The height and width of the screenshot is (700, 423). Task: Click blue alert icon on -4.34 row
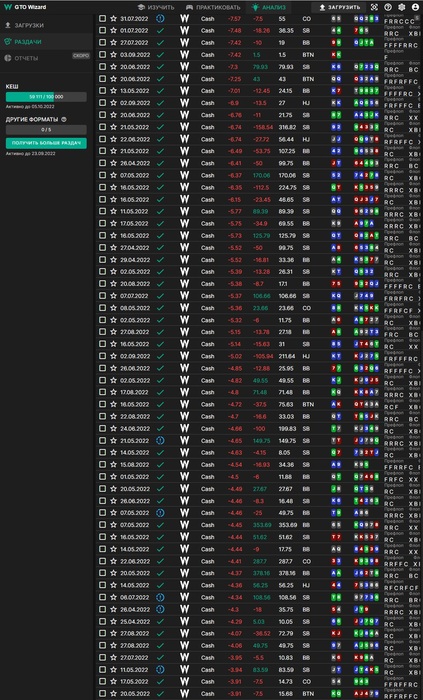tap(160, 597)
